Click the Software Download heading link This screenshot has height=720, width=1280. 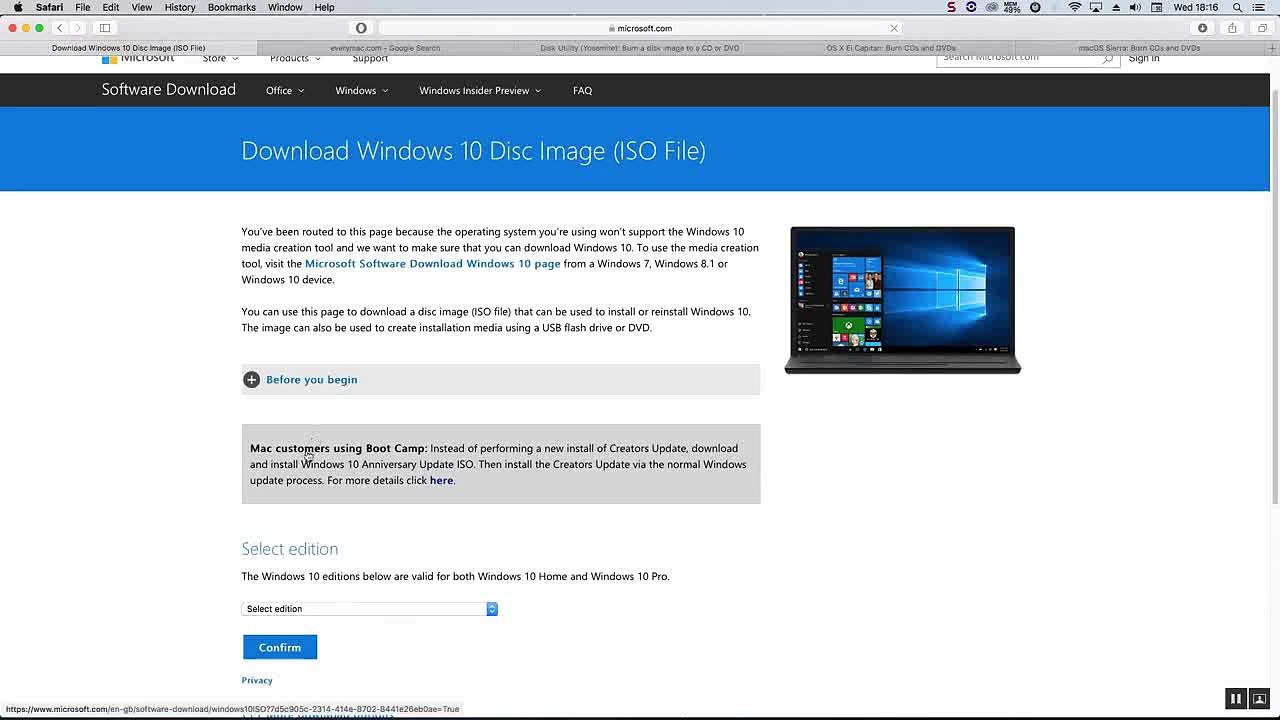pos(169,90)
